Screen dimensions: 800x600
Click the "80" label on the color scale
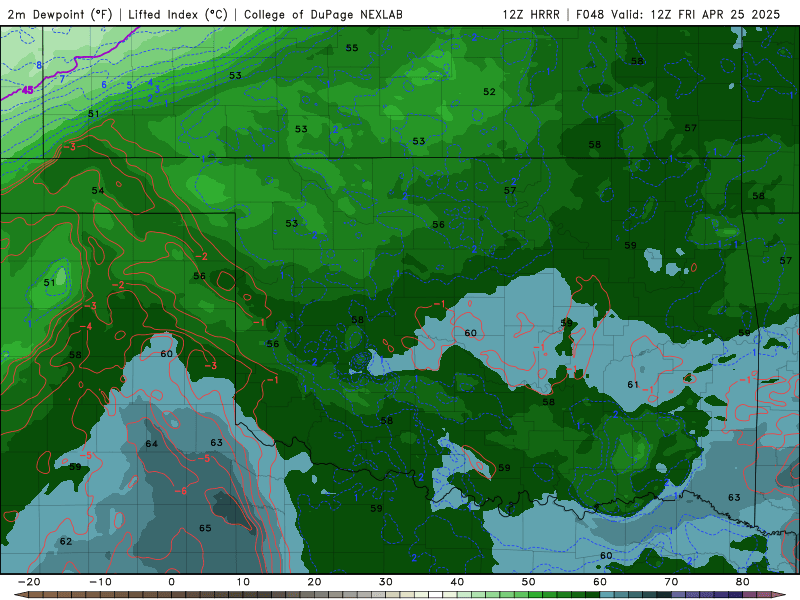[x=743, y=582]
